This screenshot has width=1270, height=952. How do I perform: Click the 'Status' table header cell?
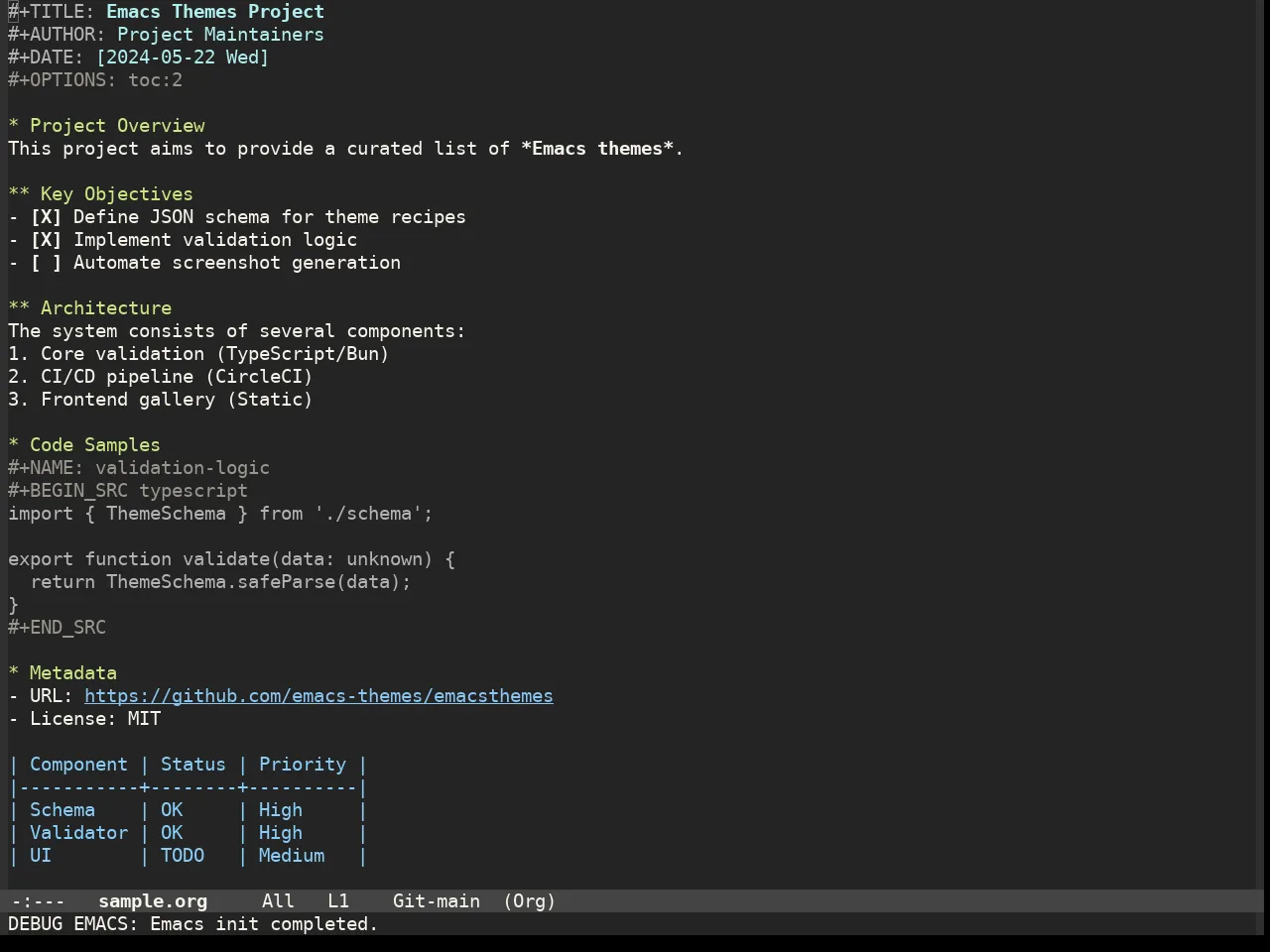click(193, 765)
